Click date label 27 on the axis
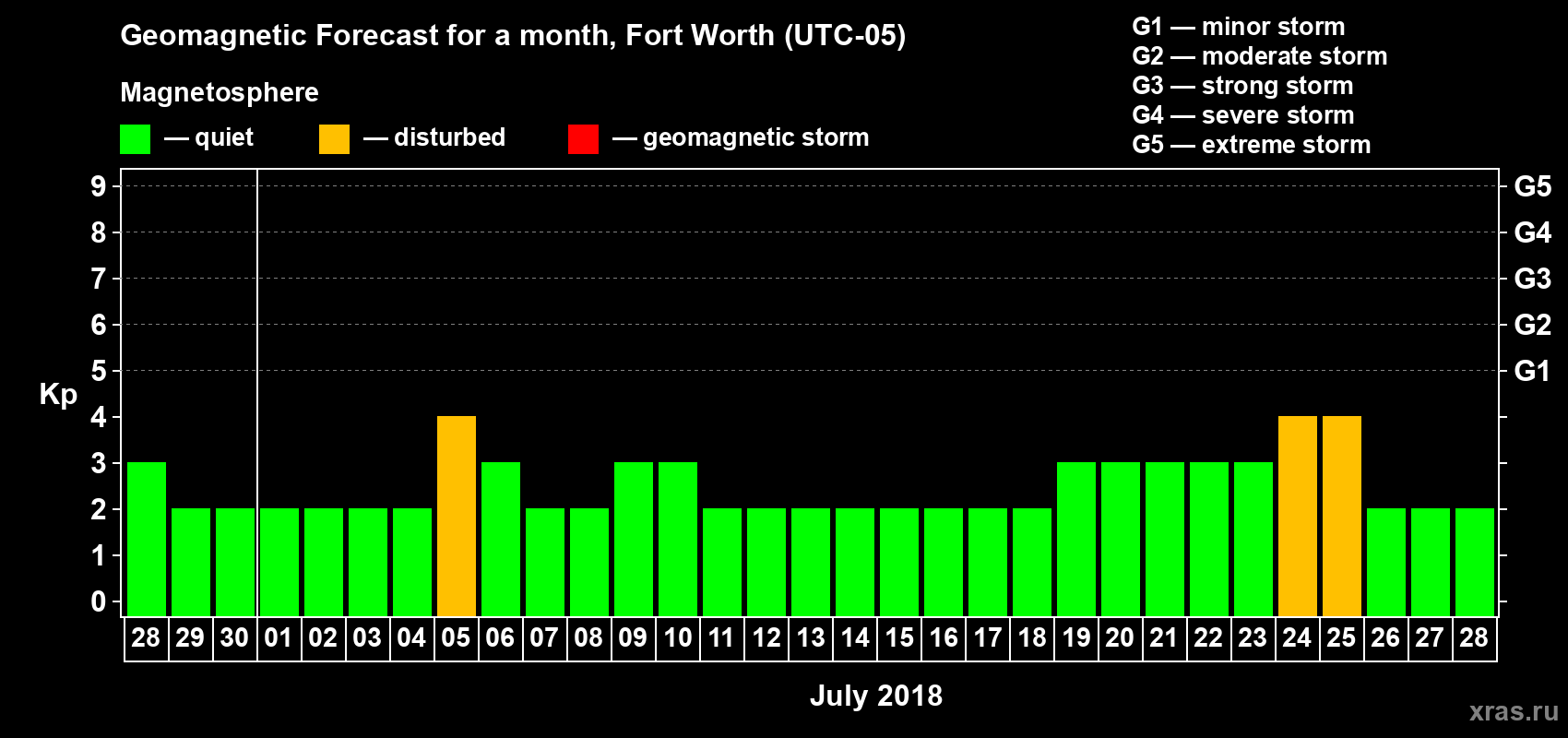 tap(1430, 638)
